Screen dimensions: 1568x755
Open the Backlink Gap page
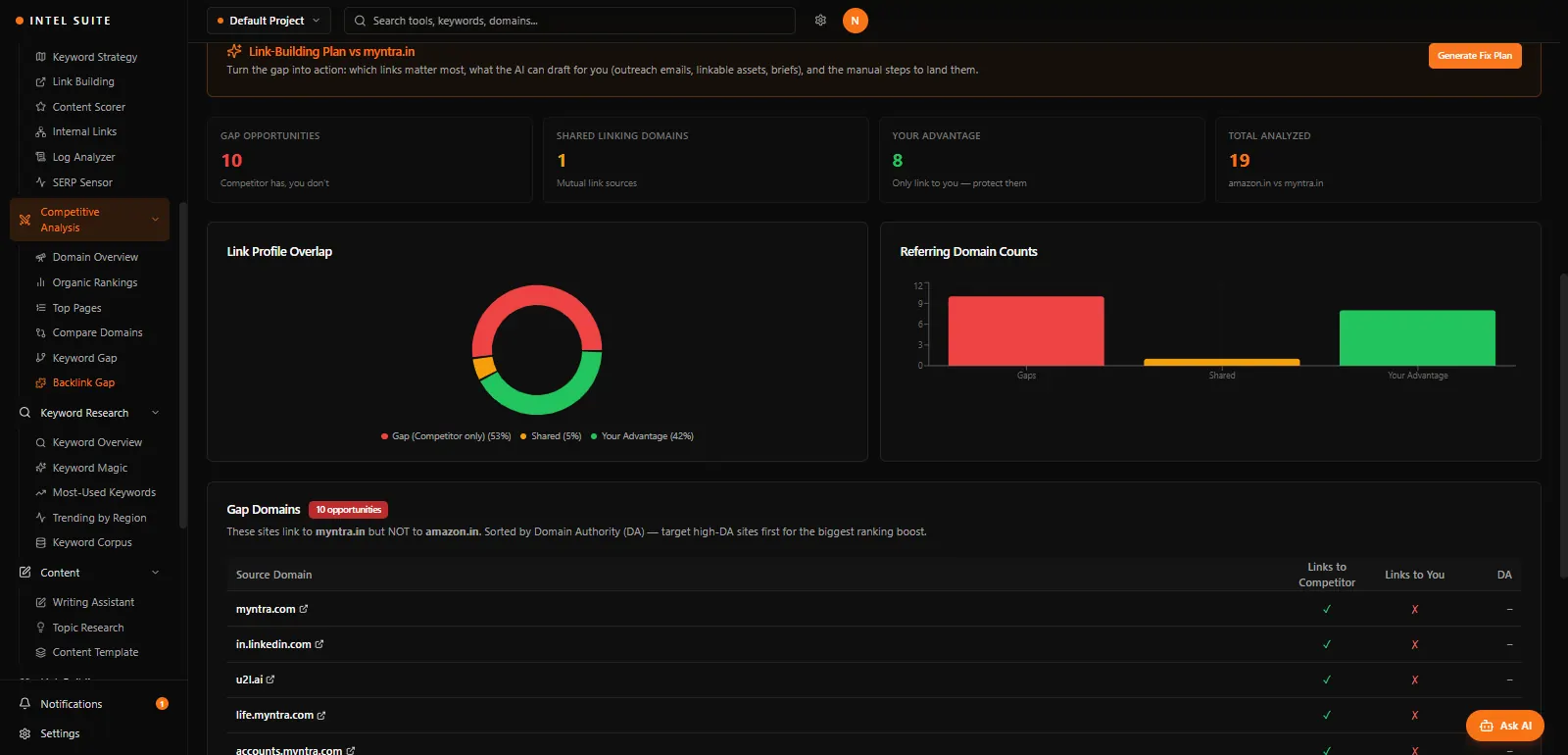coord(83,383)
